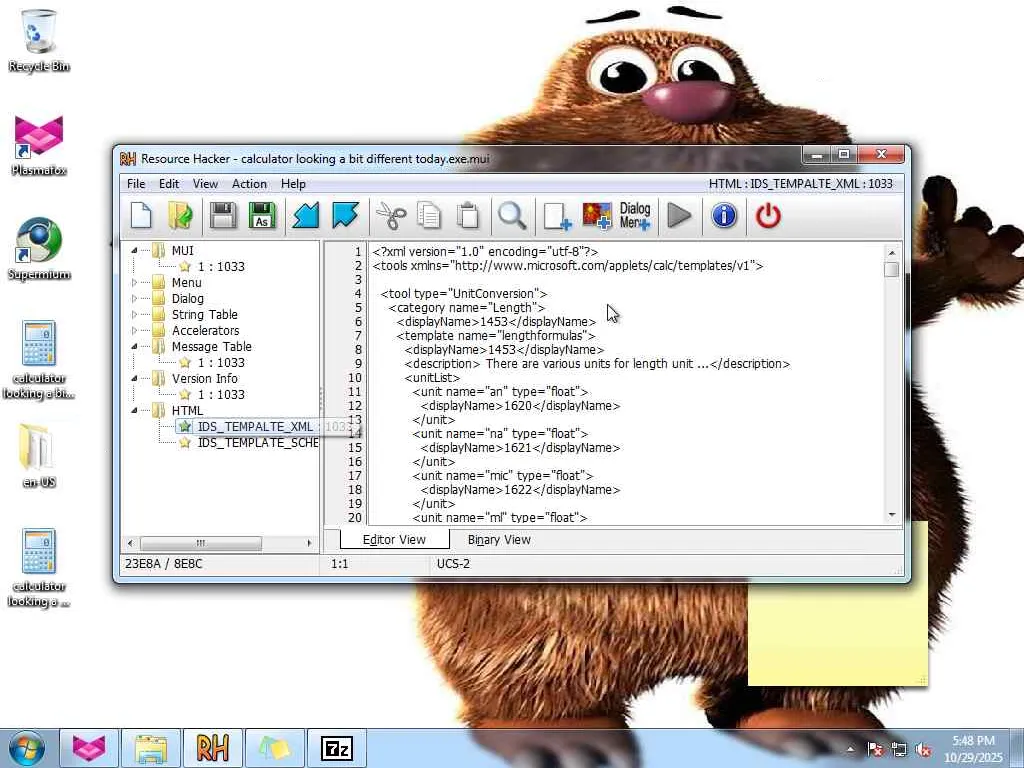The image size is (1024, 768).
Task: Open 7-Zip from the taskbar
Action: click(x=337, y=748)
